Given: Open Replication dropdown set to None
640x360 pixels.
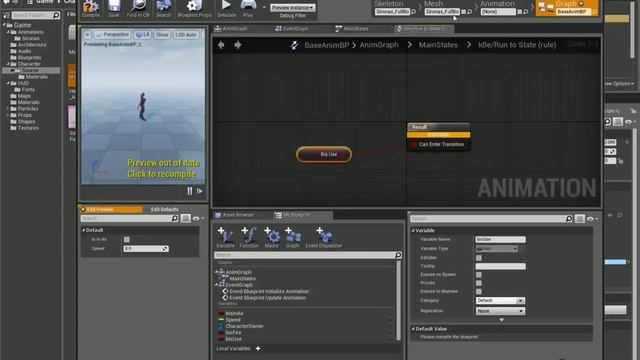Looking at the screenshot, I should click(500, 311).
